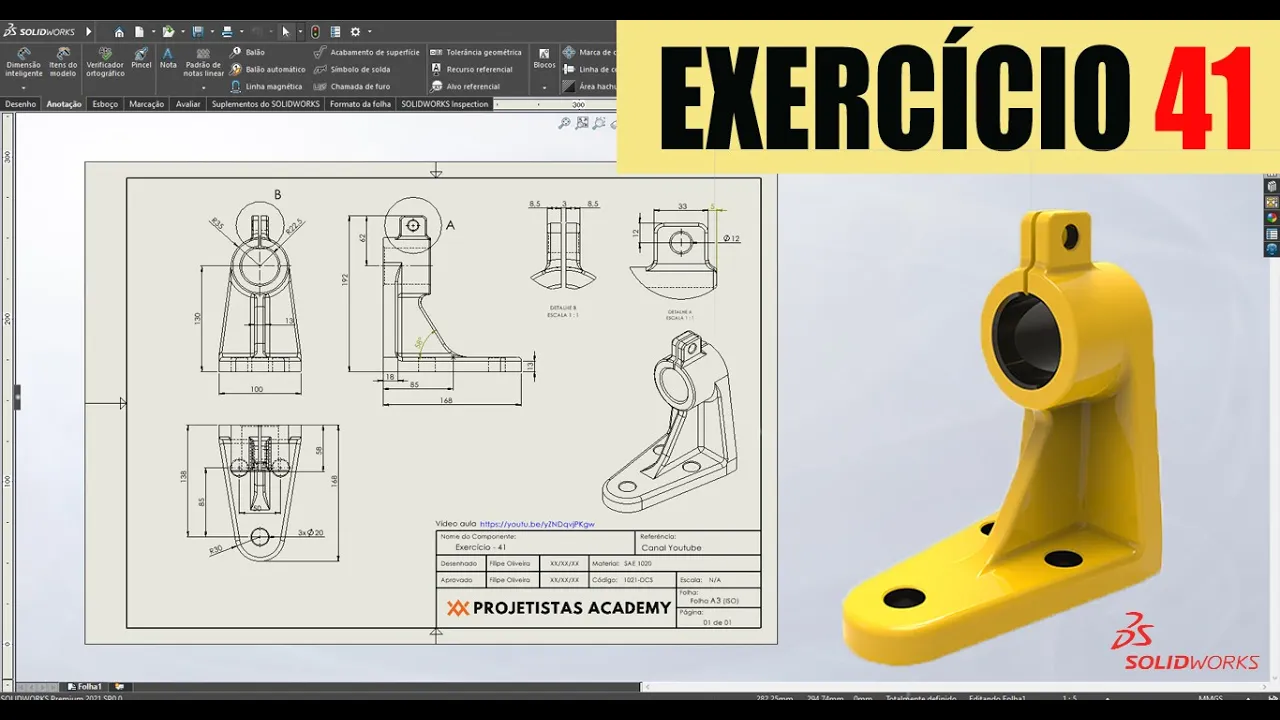This screenshot has width=1280, height=720.
Task: Switch to the Avaliar tab
Action: pyautogui.click(x=188, y=104)
